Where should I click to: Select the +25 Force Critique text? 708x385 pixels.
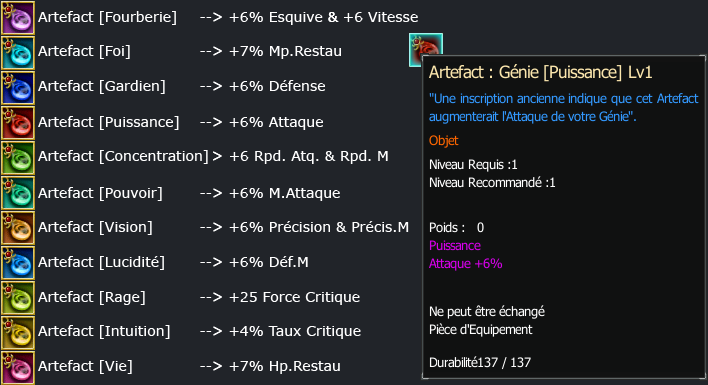pos(294,297)
